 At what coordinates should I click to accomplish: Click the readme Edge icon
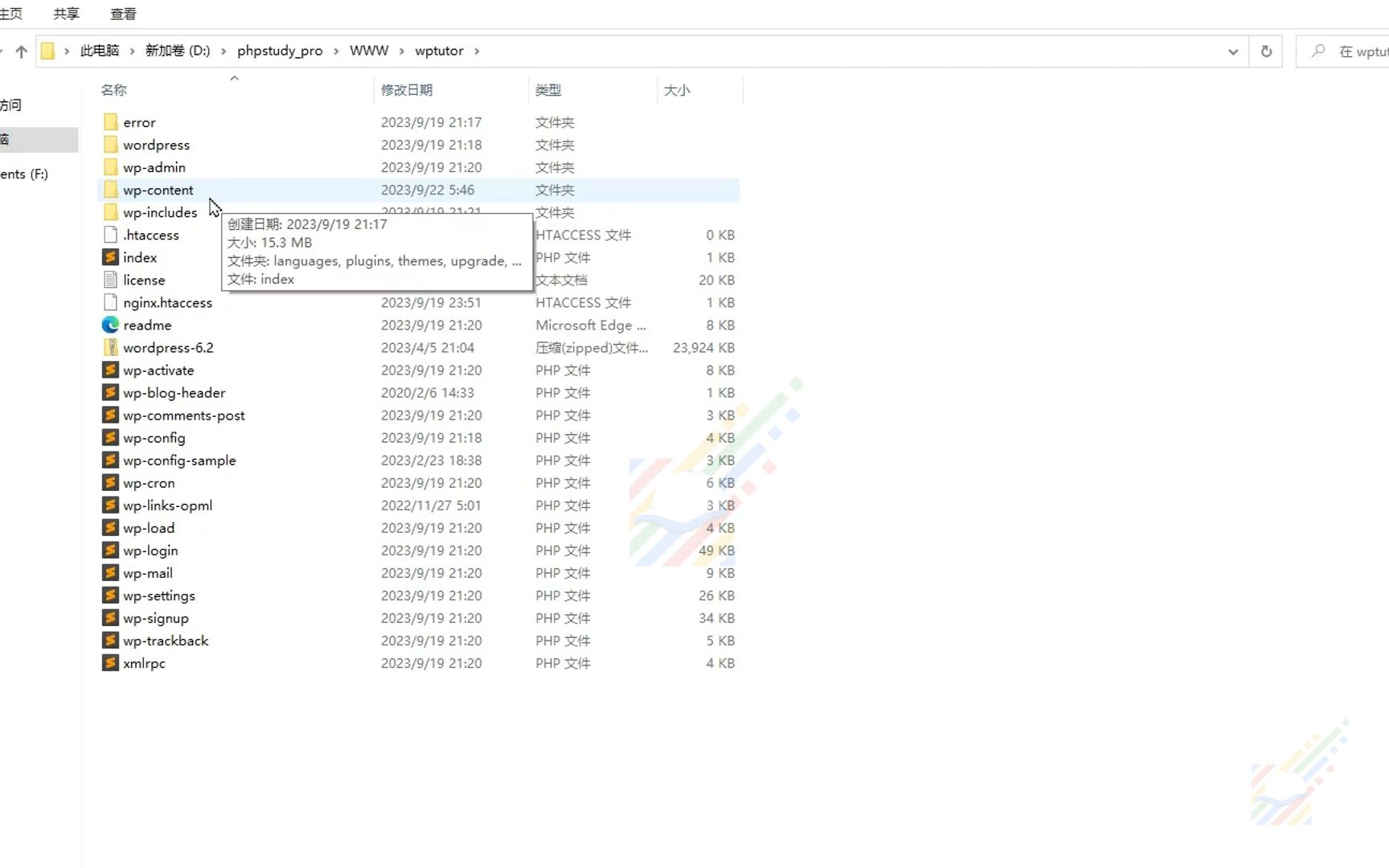111,325
